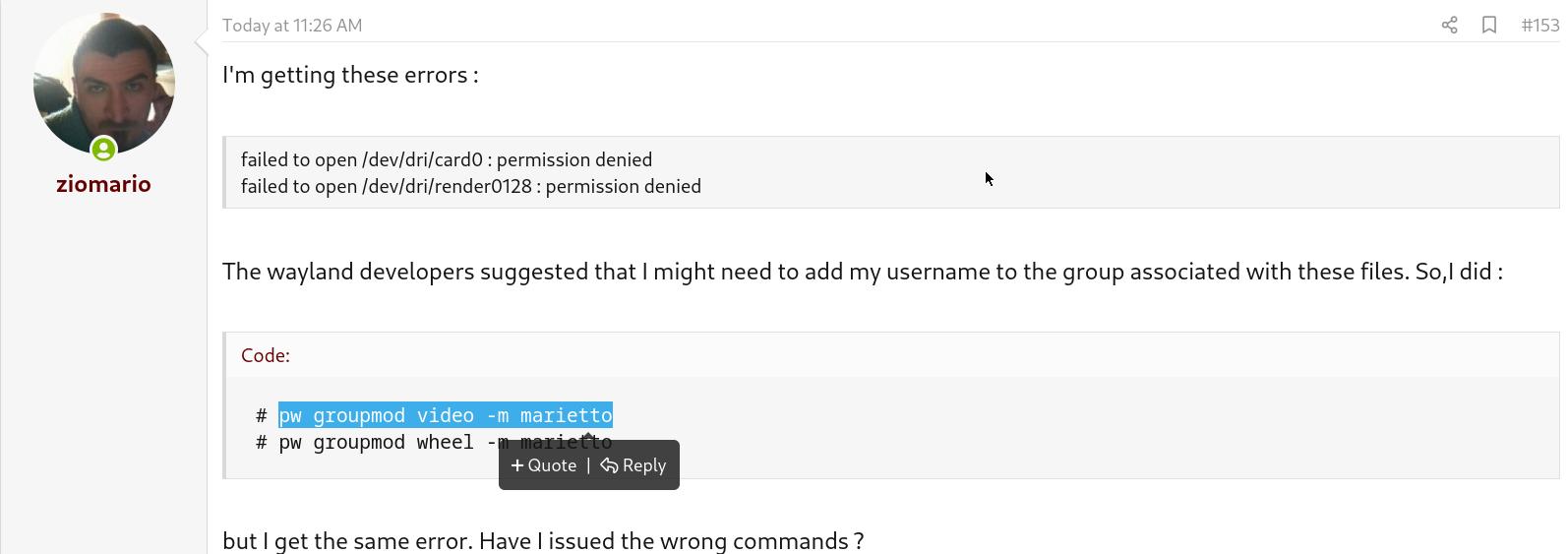The image size is (1568, 554).
Task: Click the 'I'm getting these errors' text
Action: (350, 75)
